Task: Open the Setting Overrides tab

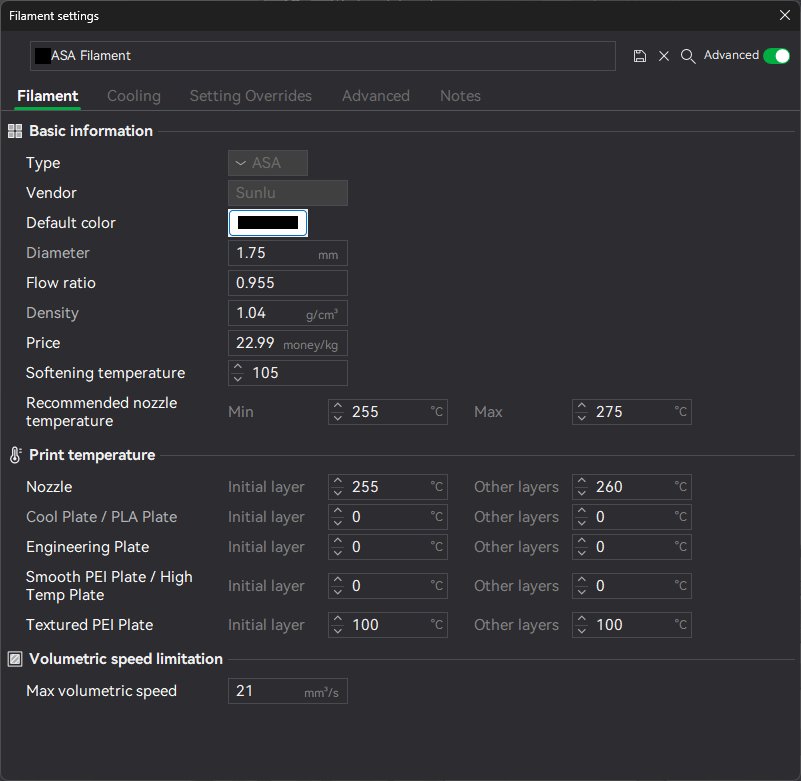Action: 251,96
